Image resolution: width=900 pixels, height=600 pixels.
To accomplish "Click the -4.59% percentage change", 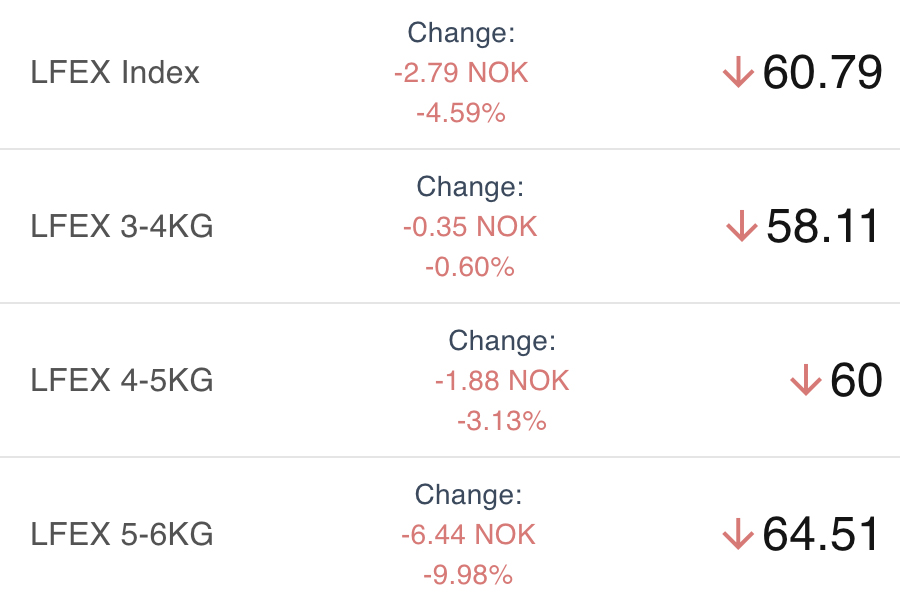I will pos(461,113).
